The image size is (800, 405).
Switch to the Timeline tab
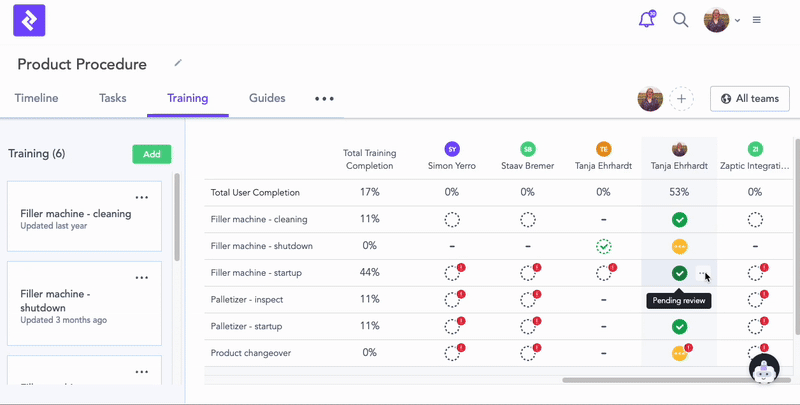point(36,98)
